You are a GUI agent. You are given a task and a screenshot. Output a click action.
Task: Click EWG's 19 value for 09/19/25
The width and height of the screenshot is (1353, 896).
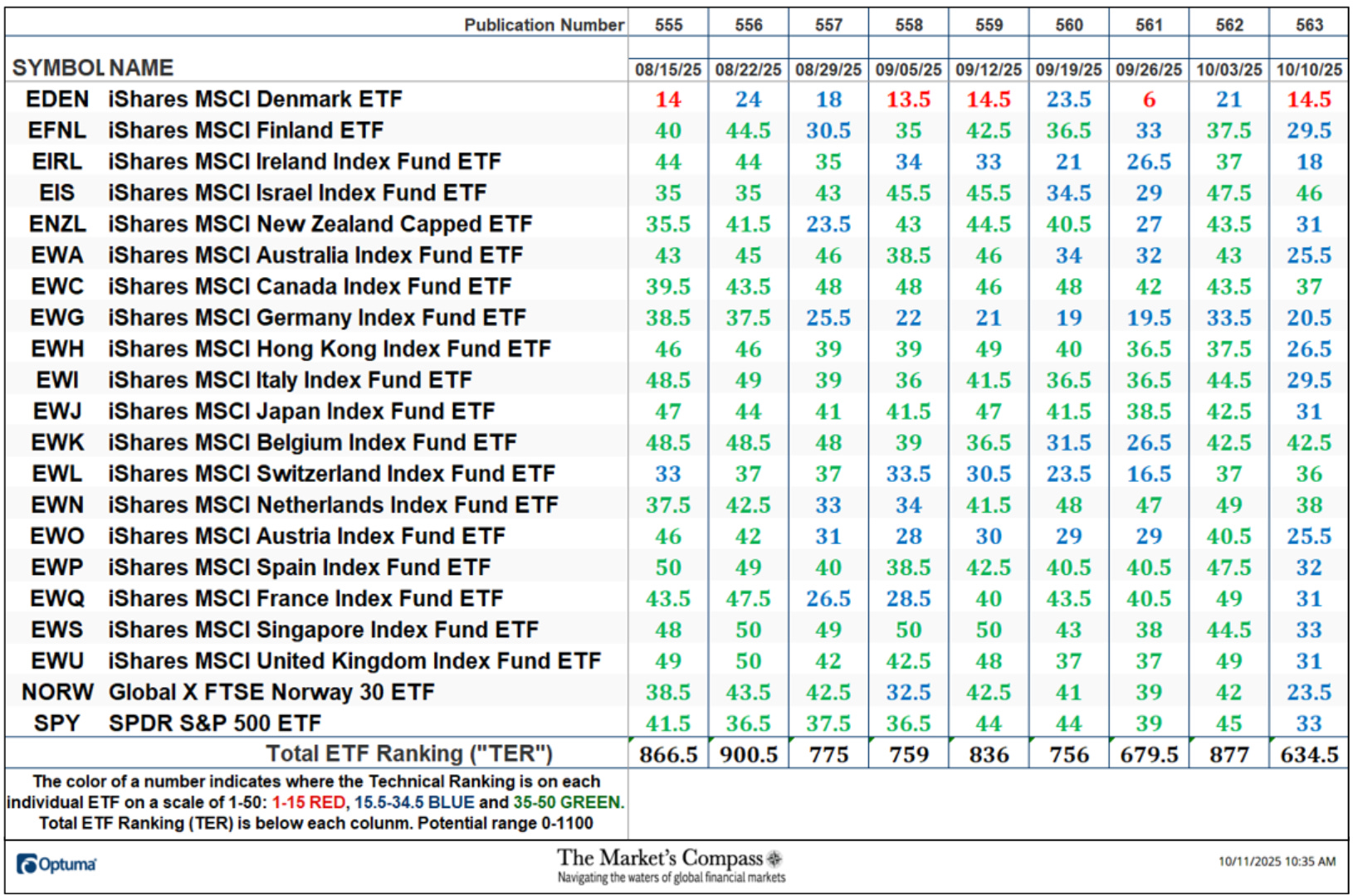pyautogui.click(x=1068, y=318)
